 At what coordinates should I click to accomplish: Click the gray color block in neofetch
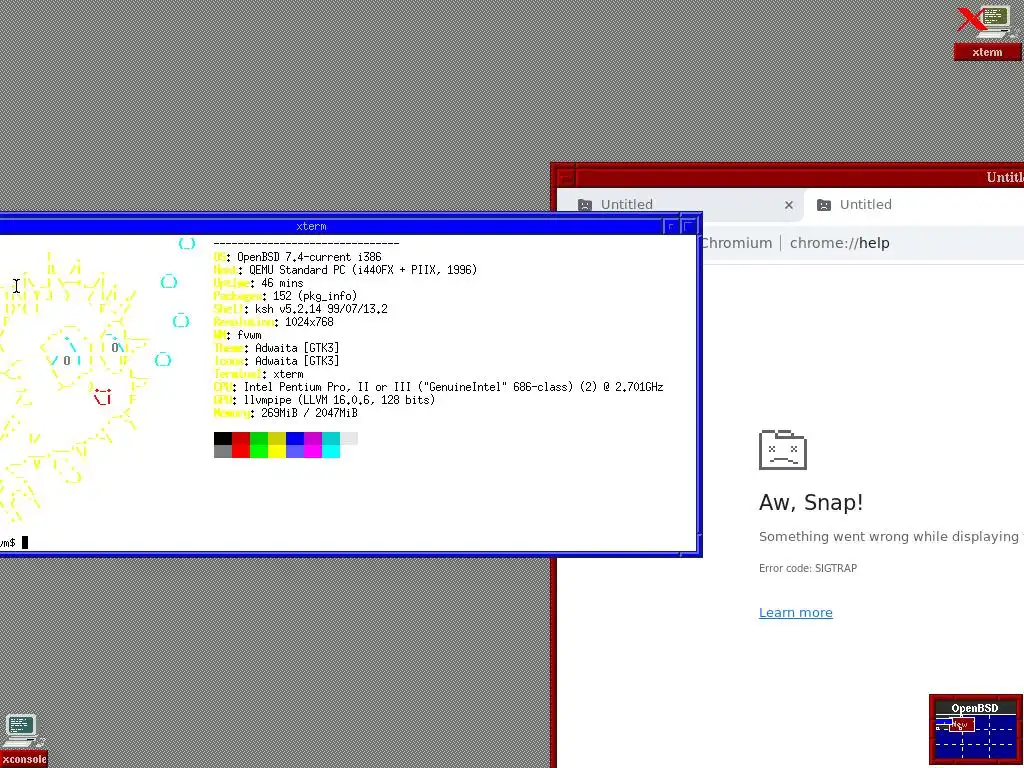coord(223,451)
